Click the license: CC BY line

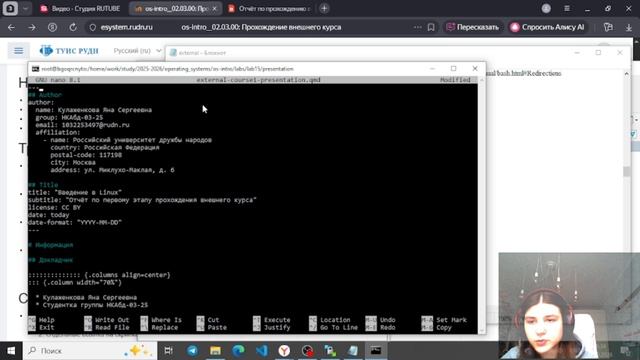(x=54, y=208)
